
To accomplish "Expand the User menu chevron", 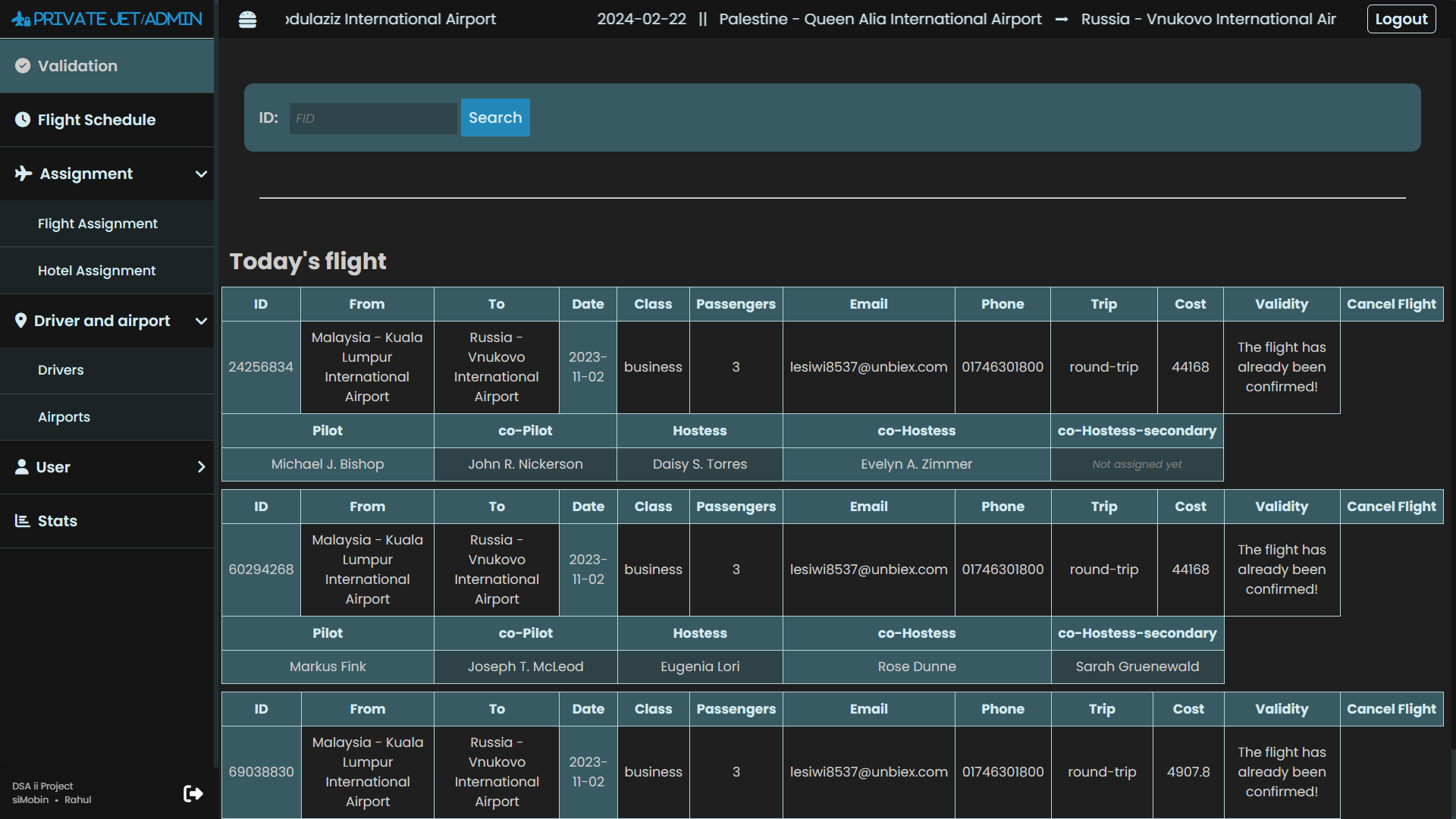I will pos(201,467).
